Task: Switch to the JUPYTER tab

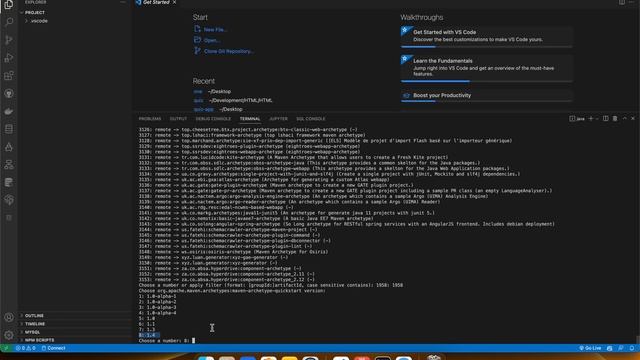Action: tap(278, 119)
